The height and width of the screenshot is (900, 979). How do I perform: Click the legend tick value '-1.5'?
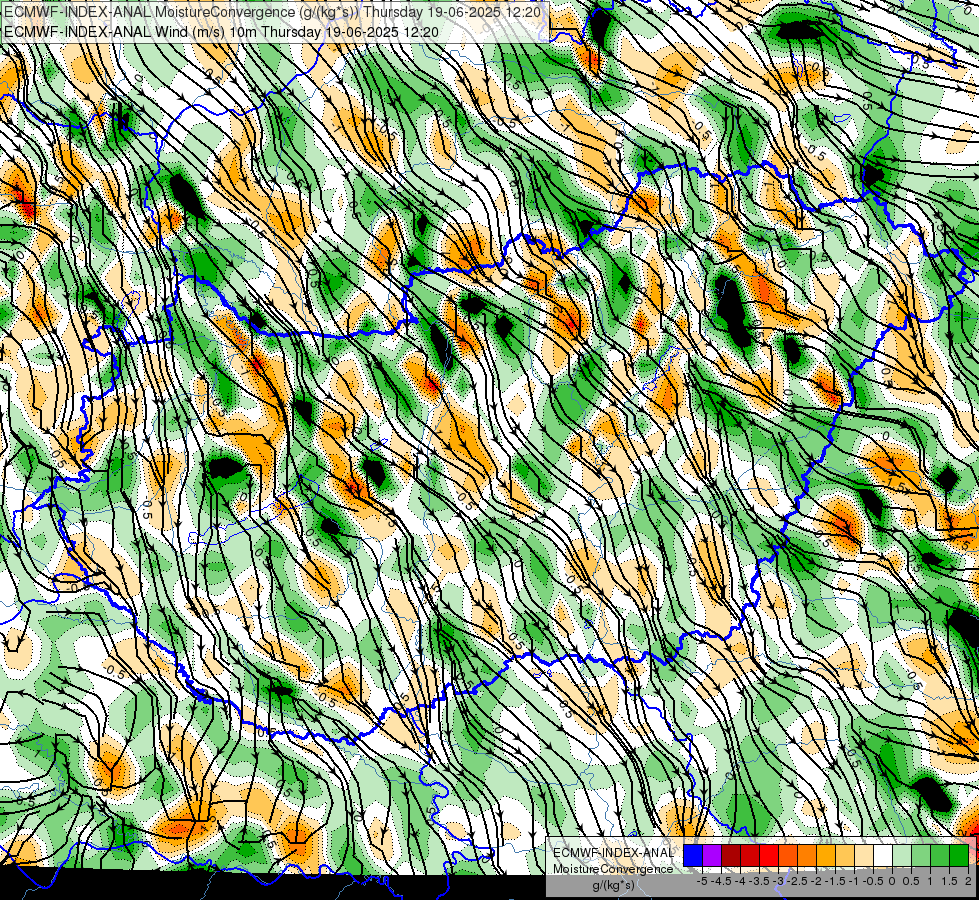click(835, 881)
